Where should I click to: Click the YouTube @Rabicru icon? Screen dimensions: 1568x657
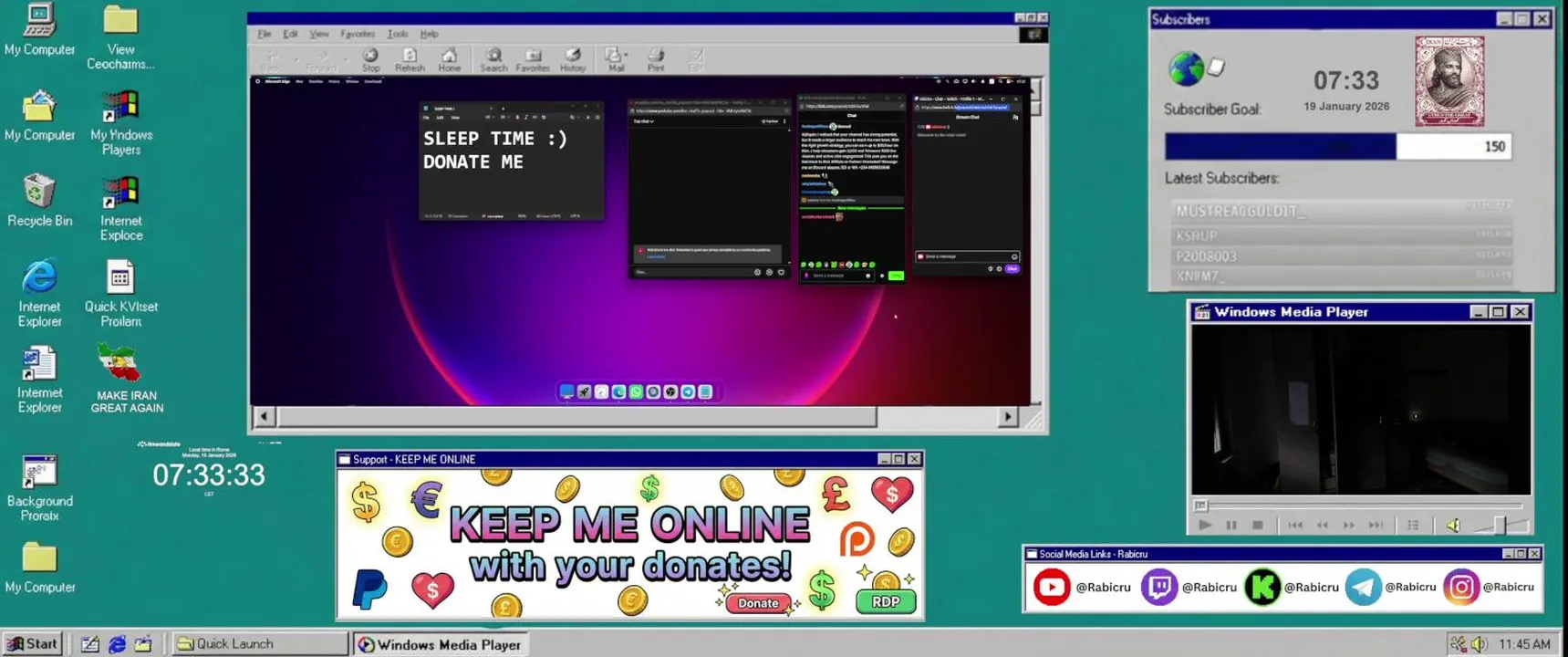(x=1051, y=587)
